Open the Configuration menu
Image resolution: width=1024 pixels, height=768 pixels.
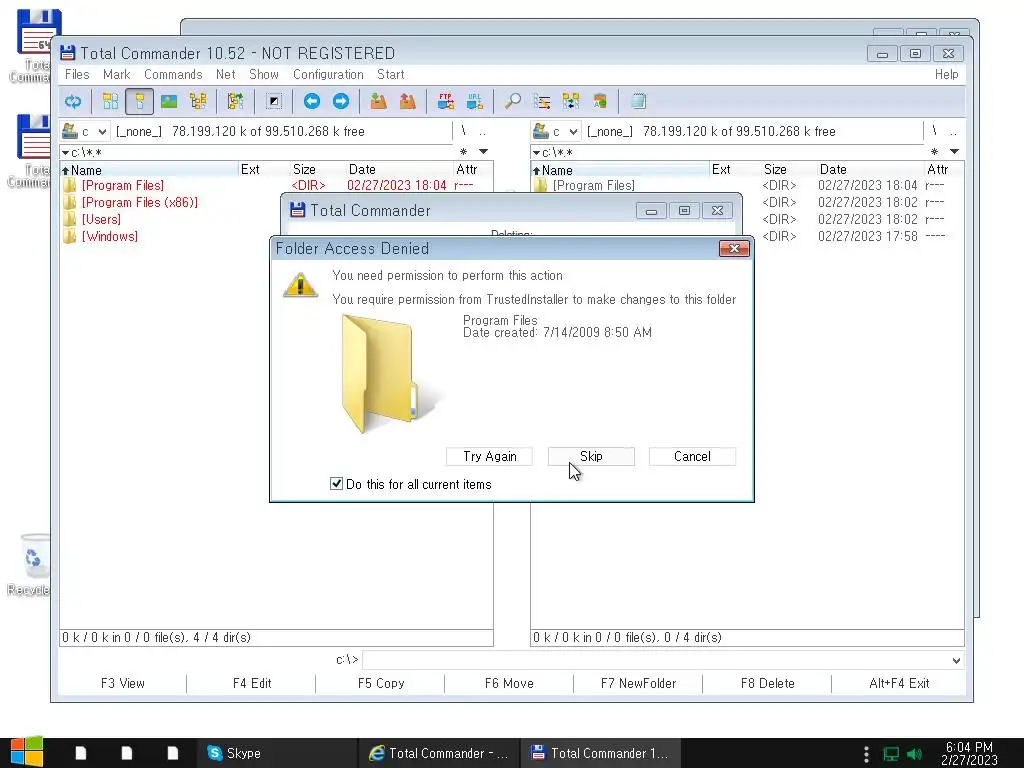coord(328,74)
